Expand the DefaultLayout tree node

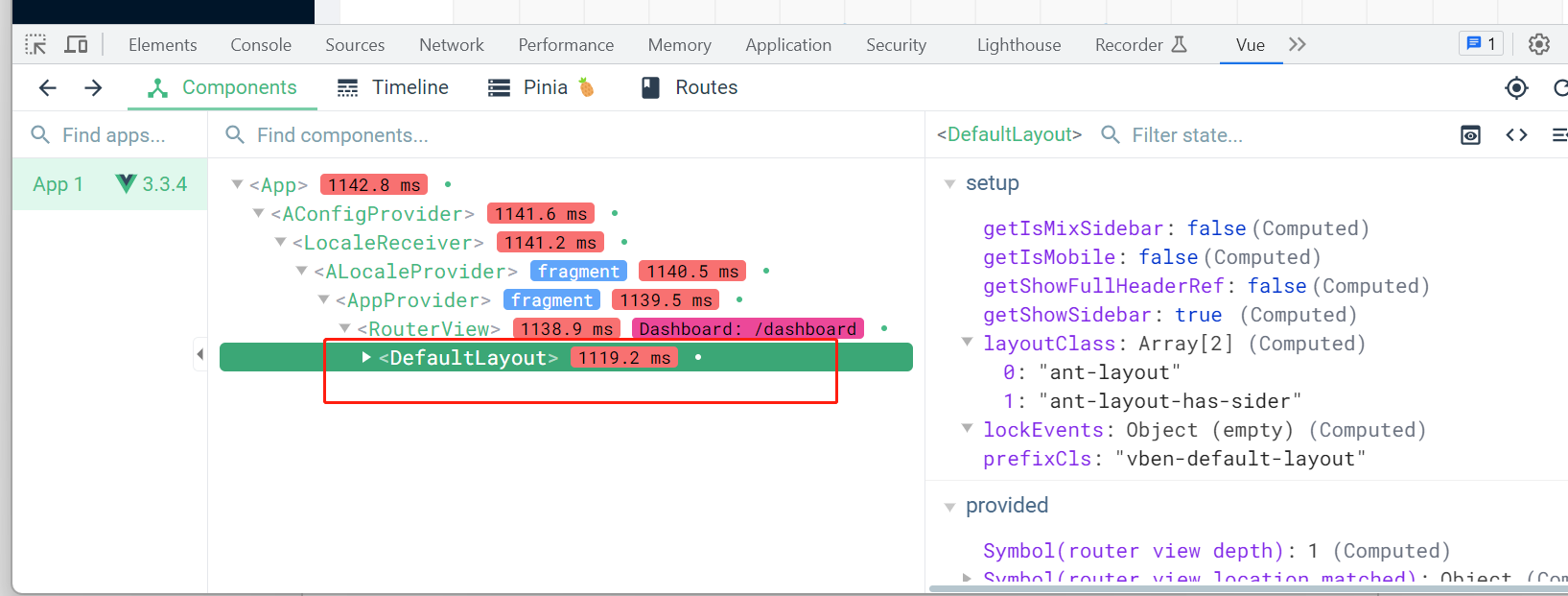[x=366, y=357]
